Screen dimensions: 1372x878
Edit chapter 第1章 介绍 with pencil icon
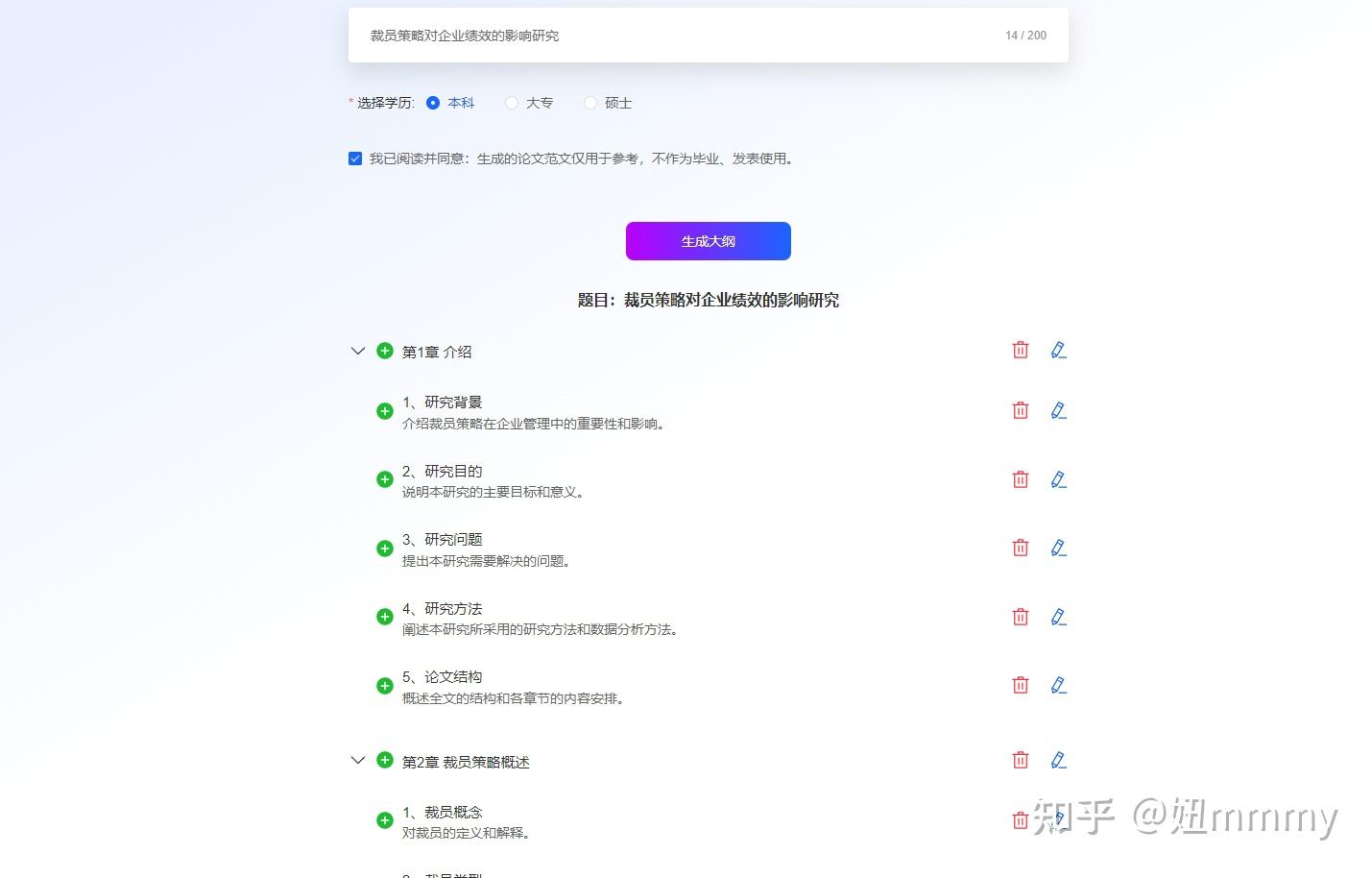click(1058, 350)
